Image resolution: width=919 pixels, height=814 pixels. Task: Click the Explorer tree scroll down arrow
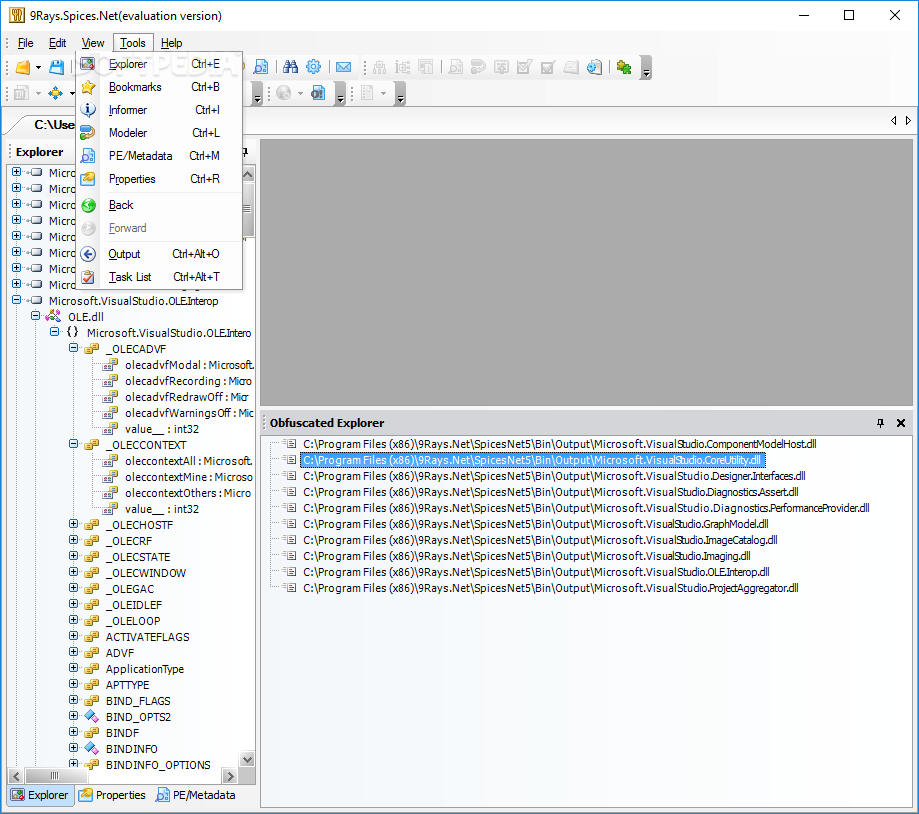(248, 759)
